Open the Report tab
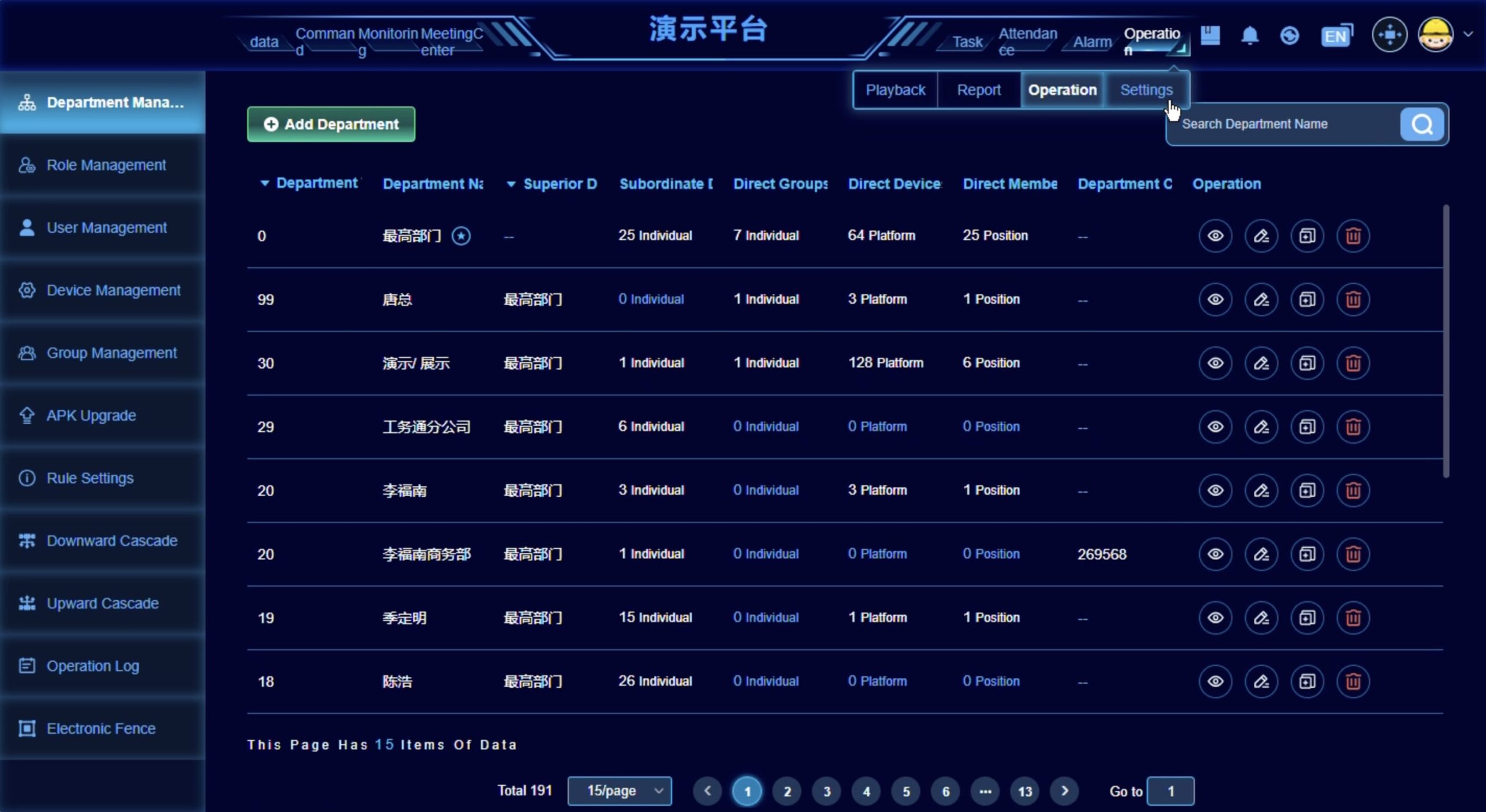 [979, 90]
